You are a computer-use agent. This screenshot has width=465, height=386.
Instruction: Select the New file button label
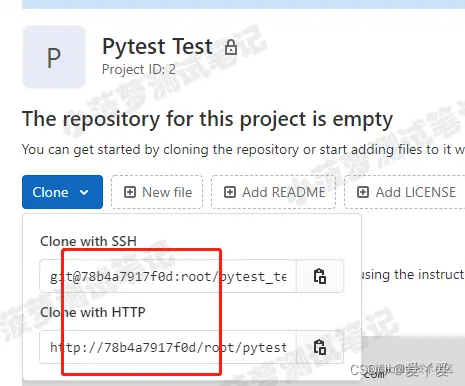click(x=167, y=192)
